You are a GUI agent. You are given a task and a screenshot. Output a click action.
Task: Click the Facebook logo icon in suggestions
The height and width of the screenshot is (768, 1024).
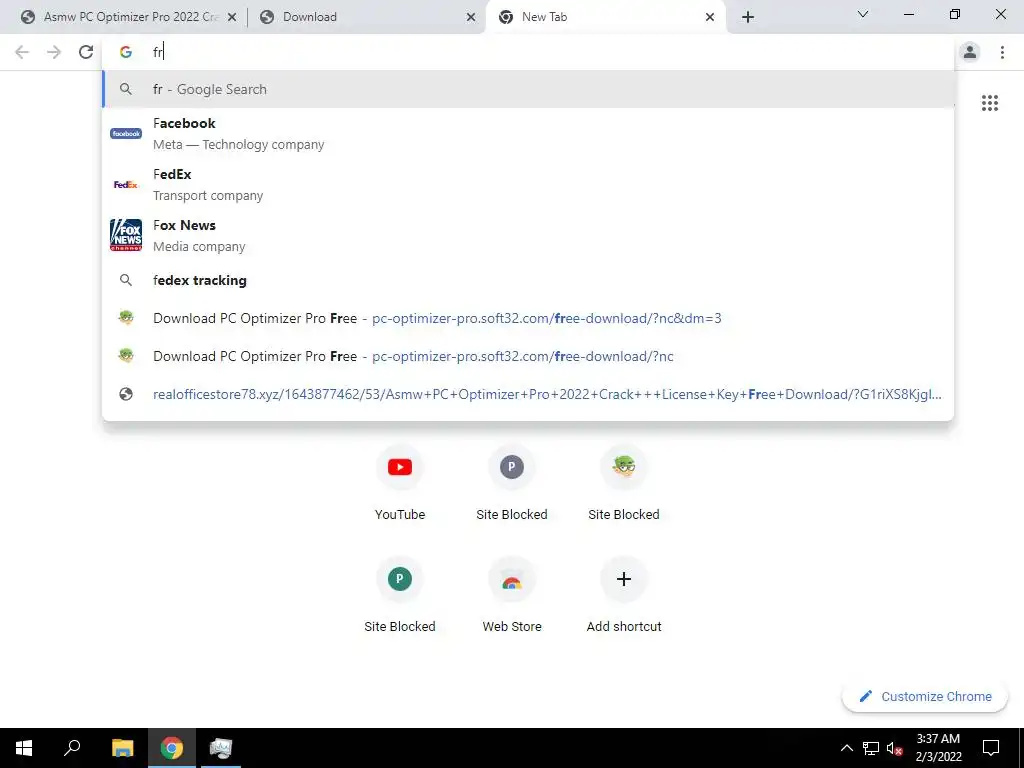tap(126, 133)
